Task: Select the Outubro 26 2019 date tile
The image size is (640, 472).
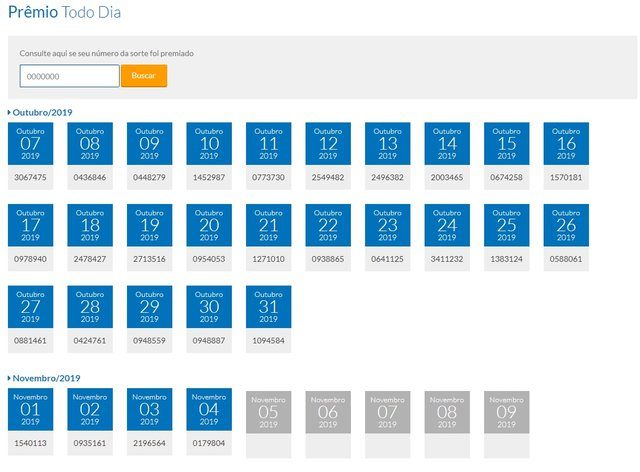Action: tap(566, 226)
